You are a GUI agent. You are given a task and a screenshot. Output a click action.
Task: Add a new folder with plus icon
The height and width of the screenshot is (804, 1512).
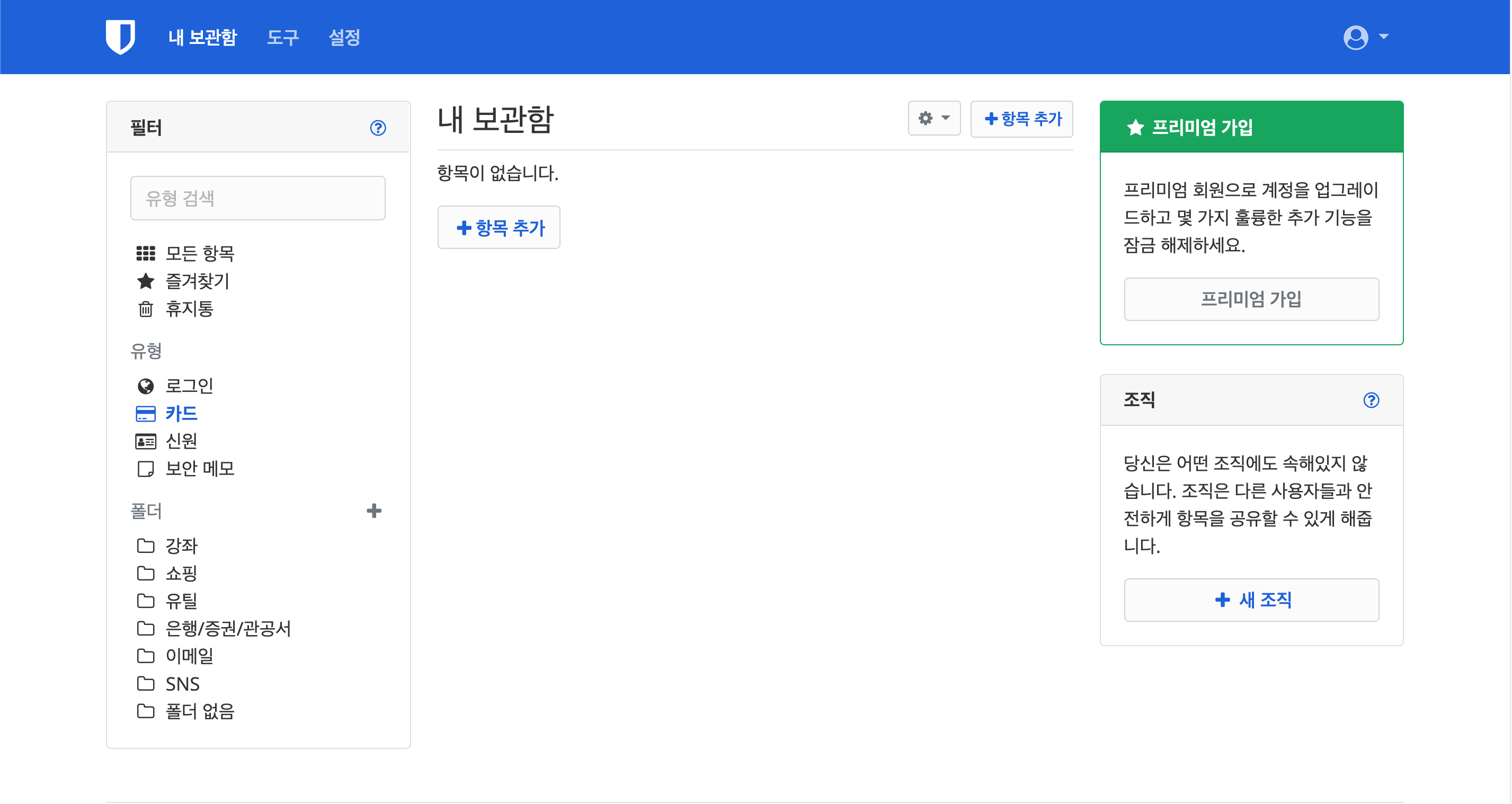pos(374,511)
